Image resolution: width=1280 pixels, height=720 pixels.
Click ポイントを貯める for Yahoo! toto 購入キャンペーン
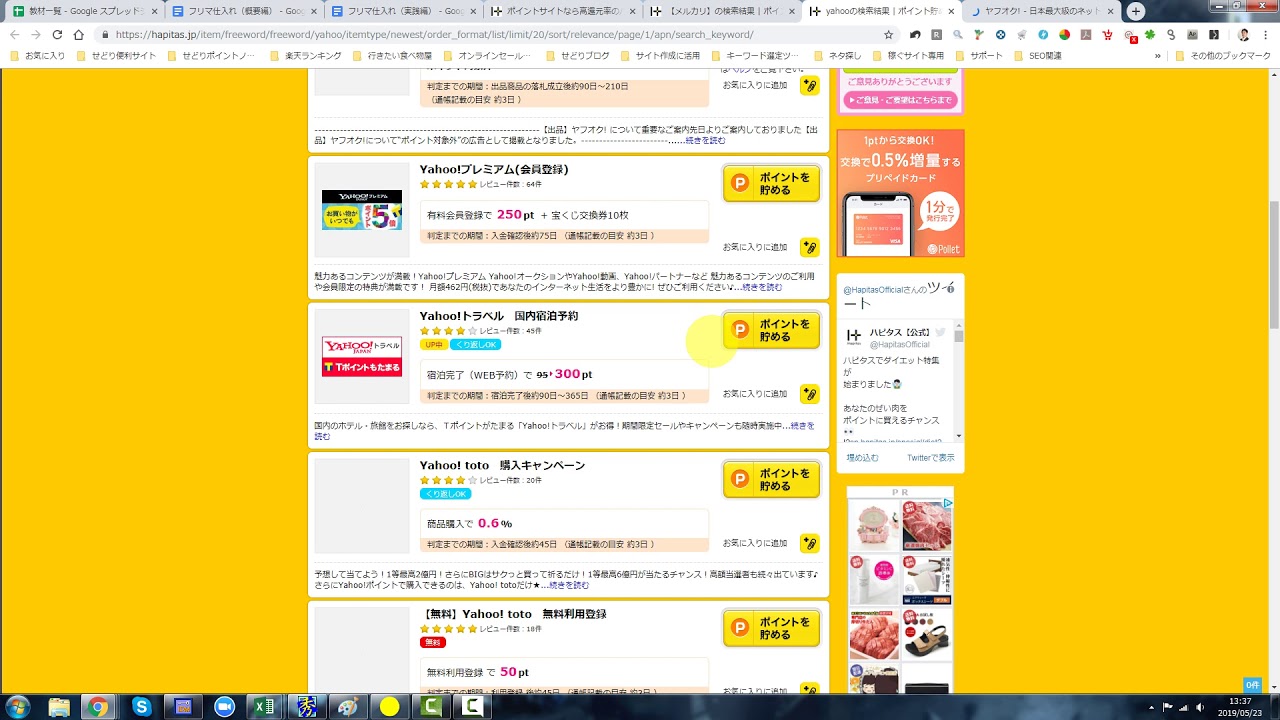[771, 479]
